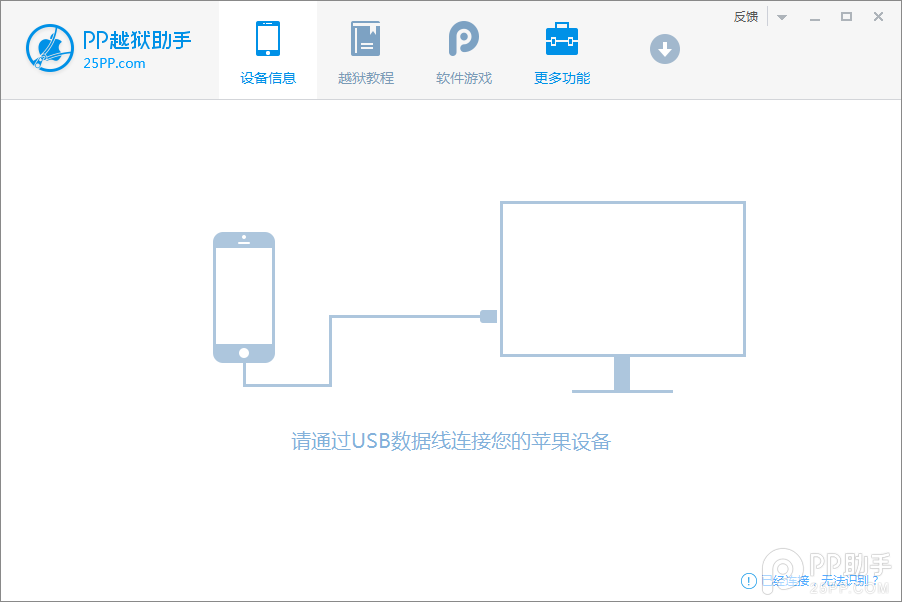Open the 更多功能 toolbox icon
Screen dimensions: 902x602
[x=561, y=38]
